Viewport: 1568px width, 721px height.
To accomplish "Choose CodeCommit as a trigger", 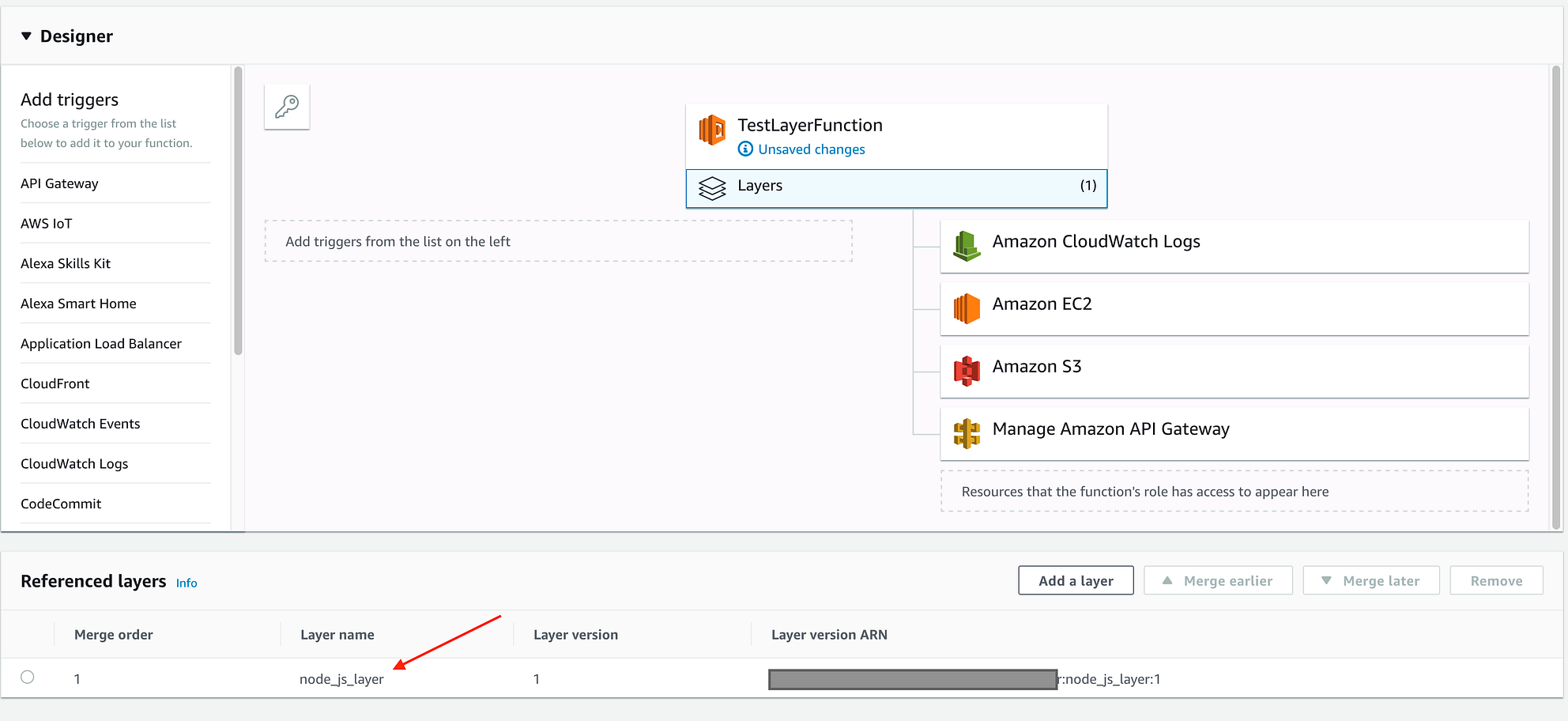I will coord(61,504).
